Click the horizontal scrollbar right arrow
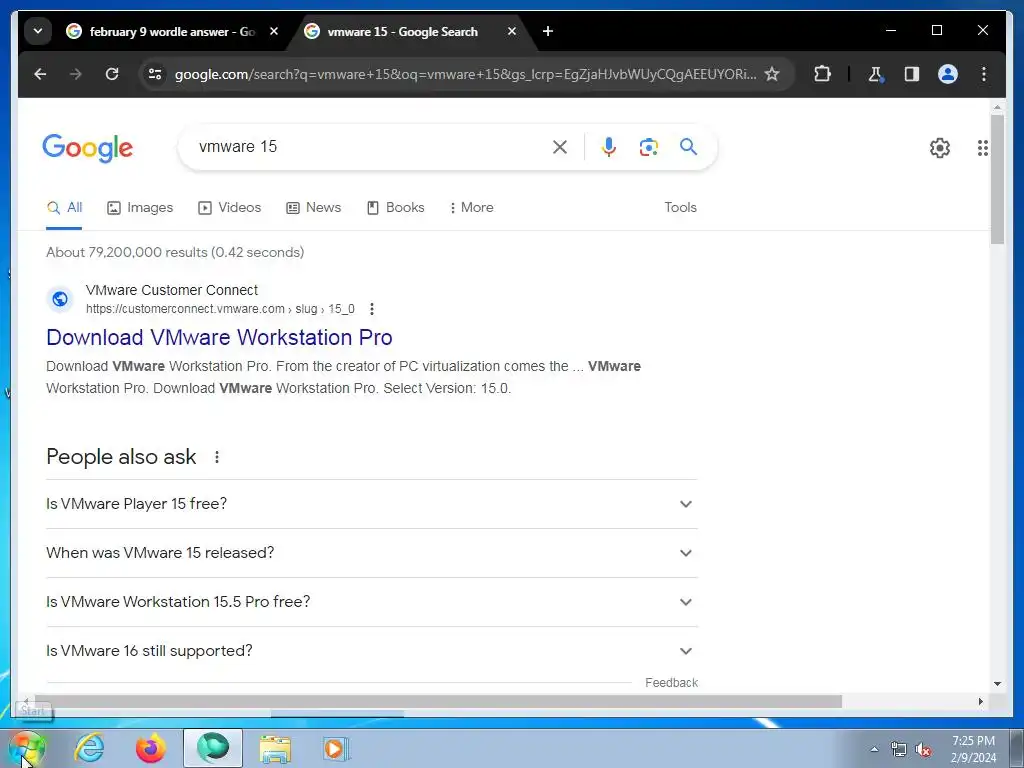This screenshot has width=1024, height=768. pyautogui.click(x=980, y=701)
